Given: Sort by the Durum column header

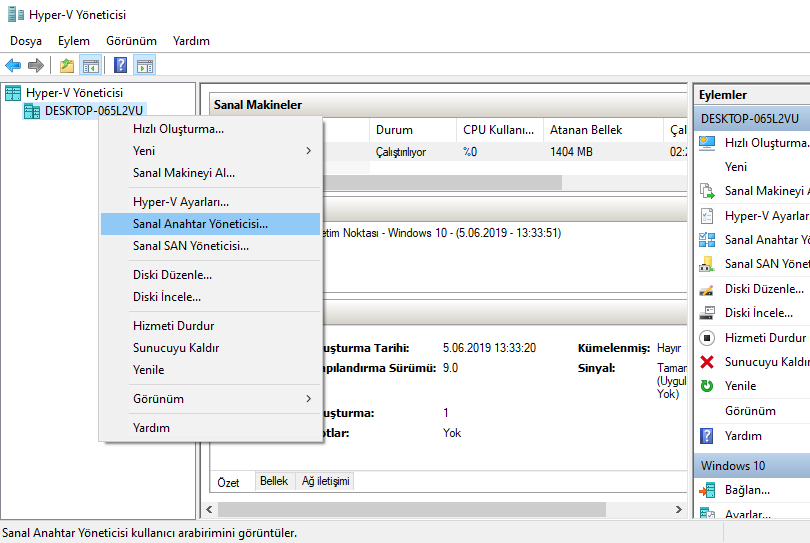Looking at the screenshot, I should click(x=413, y=130).
